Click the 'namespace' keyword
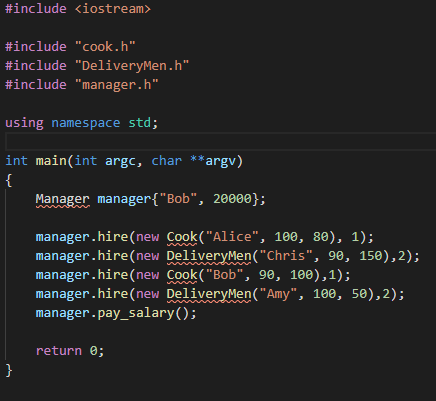The height and width of the screenshot is (401, 436). 86,123
